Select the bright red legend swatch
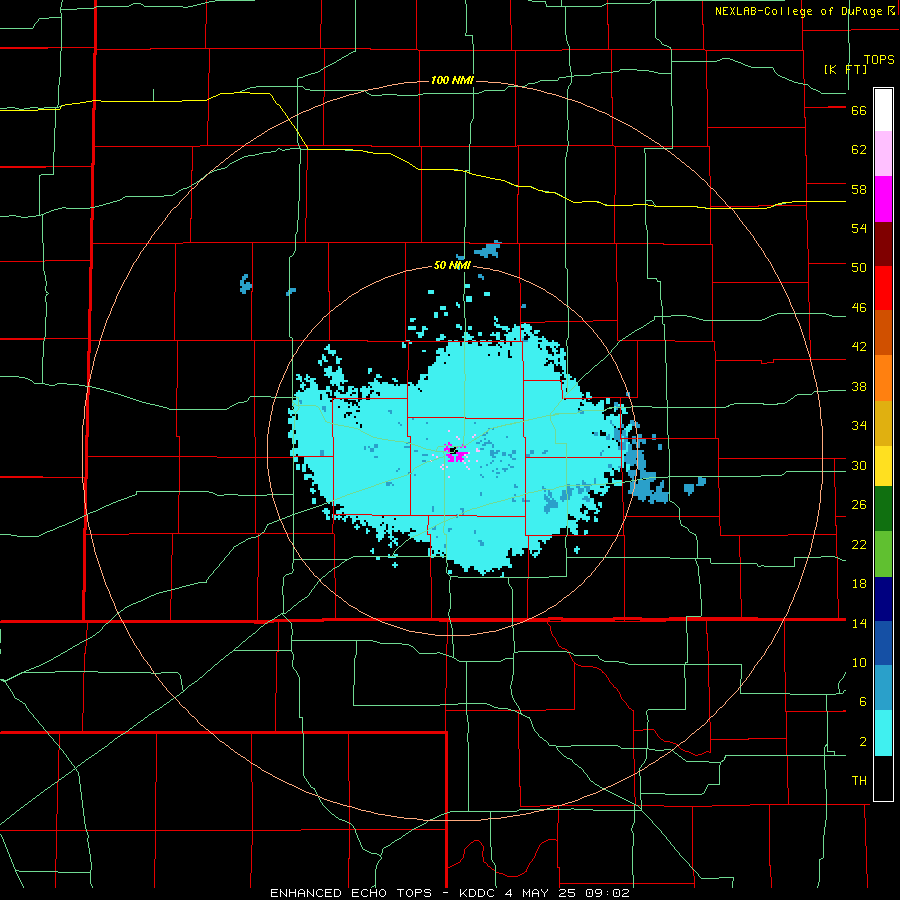 (x=883, y=288)
